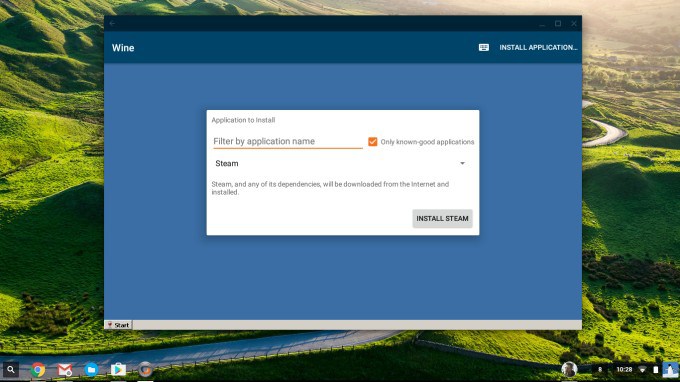680x382 pixels.
Task: Click the keyboard icon in Wine header
Action: coord(484,47)
